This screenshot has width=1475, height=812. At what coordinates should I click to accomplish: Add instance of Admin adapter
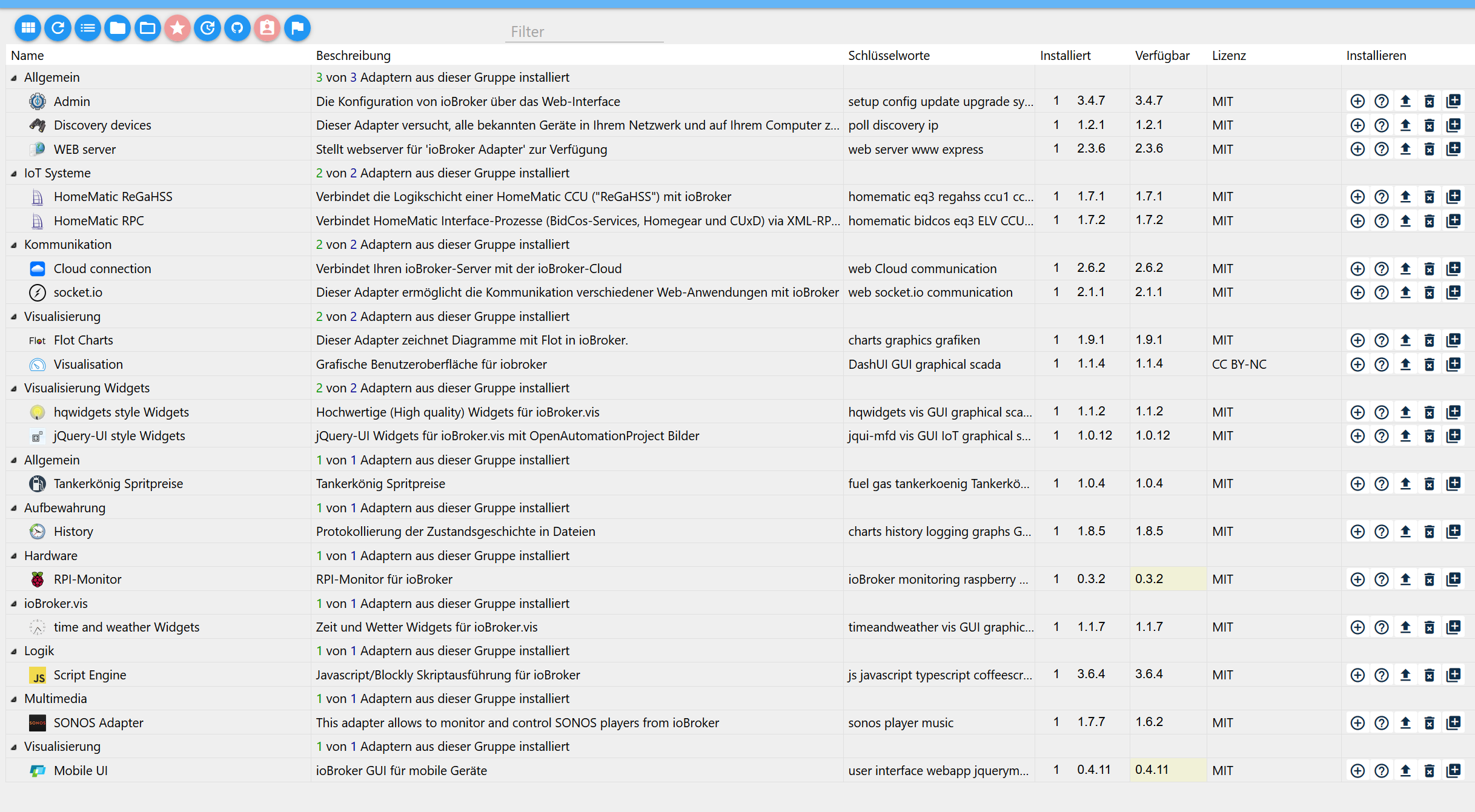(1357, 101)
